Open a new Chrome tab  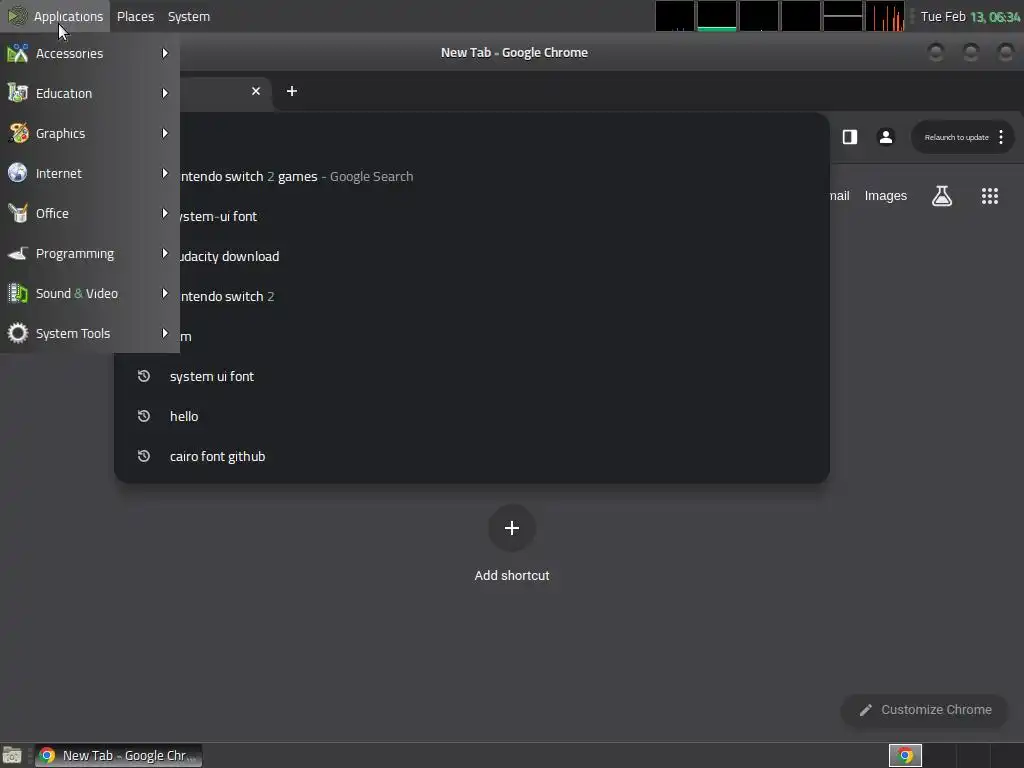click(x=292, y=91)
